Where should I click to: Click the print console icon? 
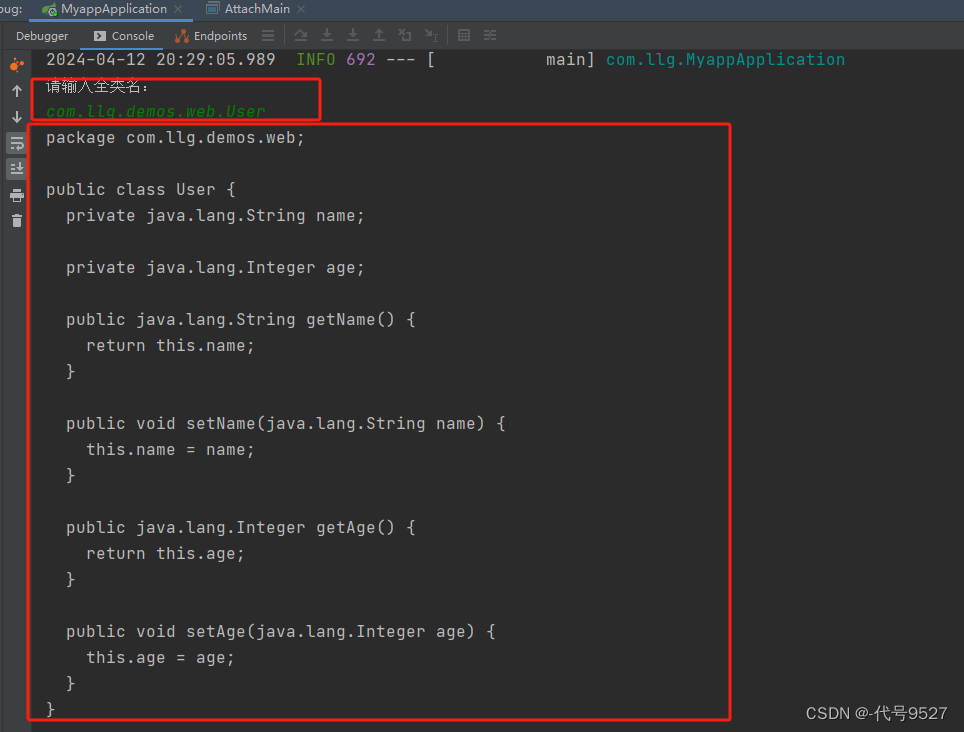pos(17,195)
